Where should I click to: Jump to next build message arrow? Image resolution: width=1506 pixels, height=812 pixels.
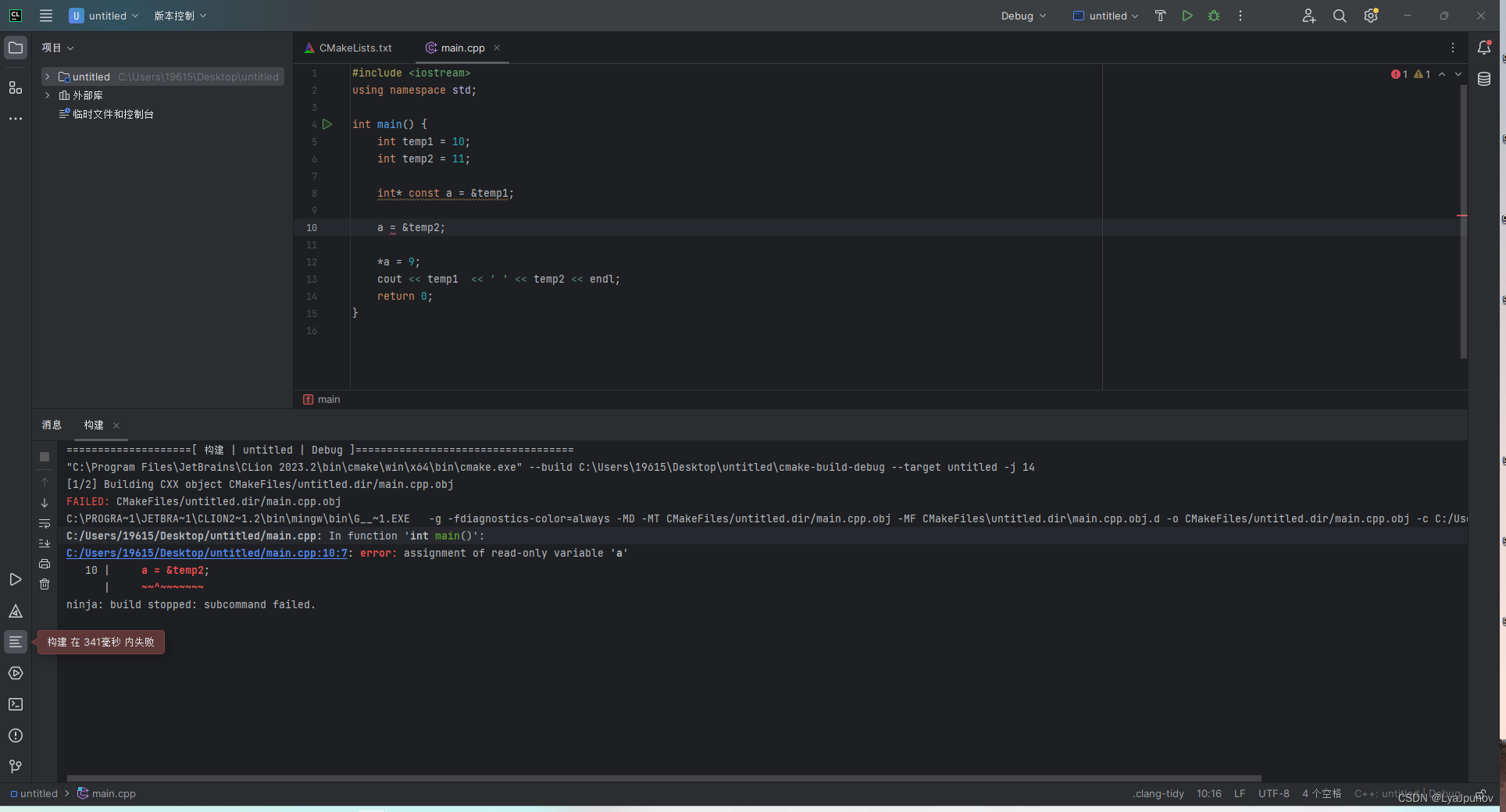click(x=45, y=503)
